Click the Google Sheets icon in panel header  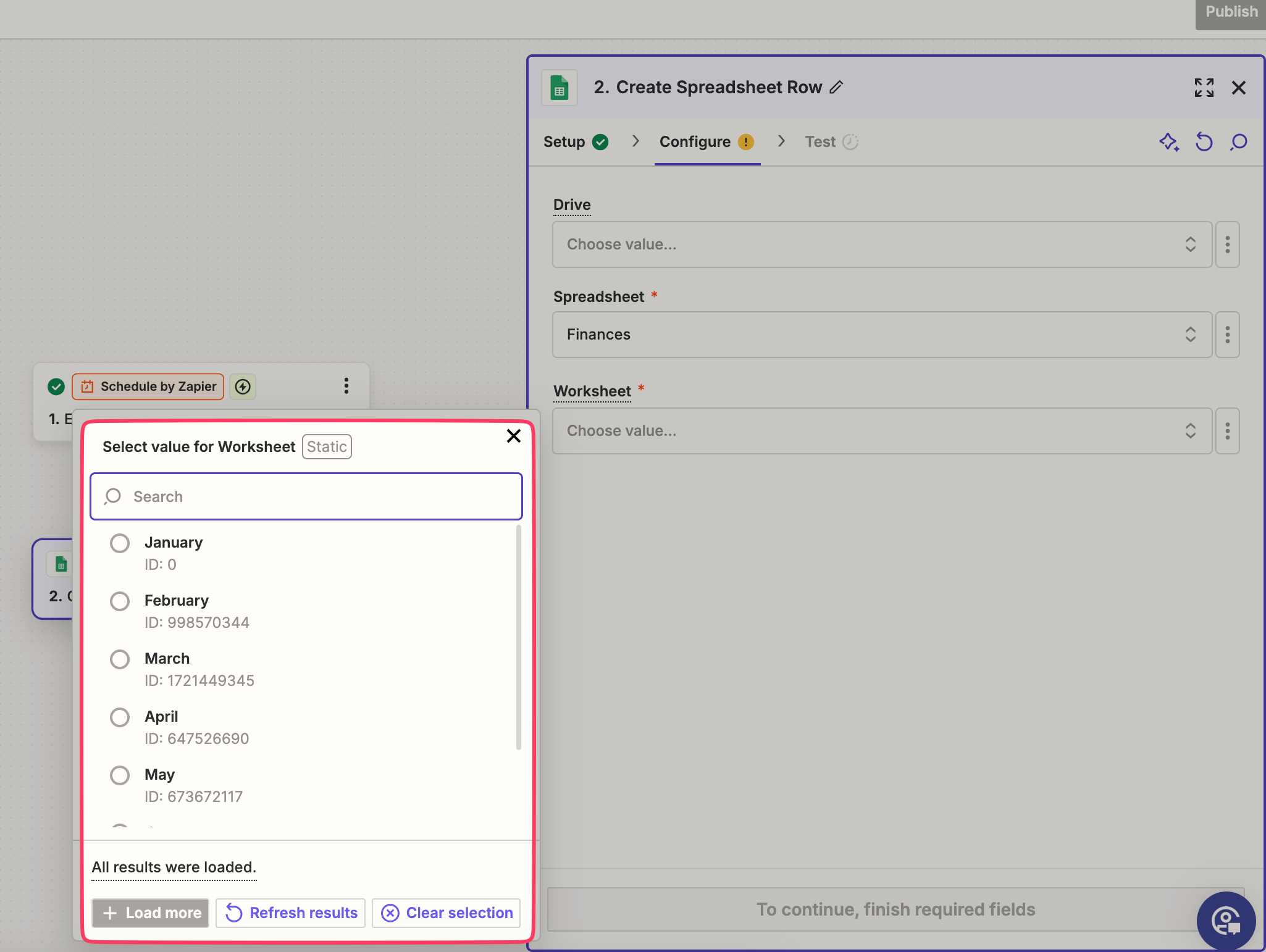(x=560, y=88)
